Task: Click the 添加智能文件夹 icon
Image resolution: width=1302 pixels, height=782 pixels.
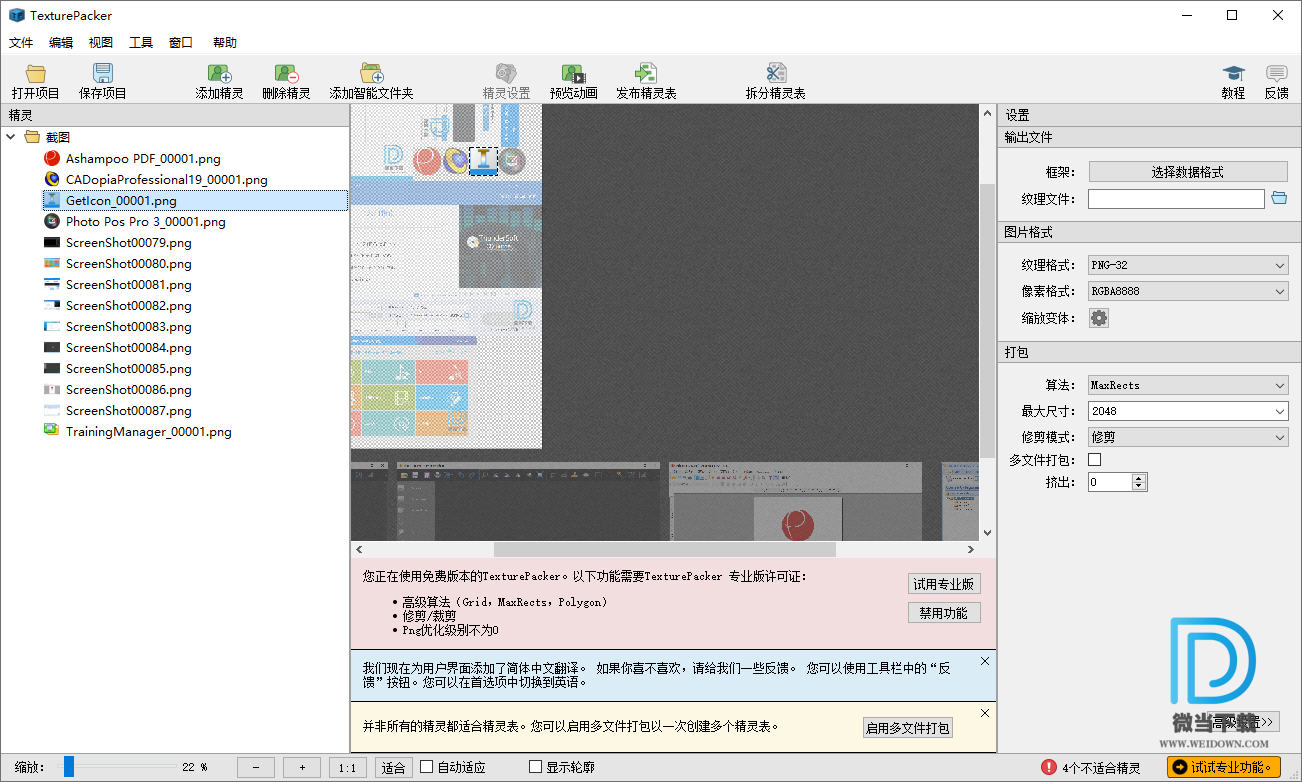Action: pos(372,73)
